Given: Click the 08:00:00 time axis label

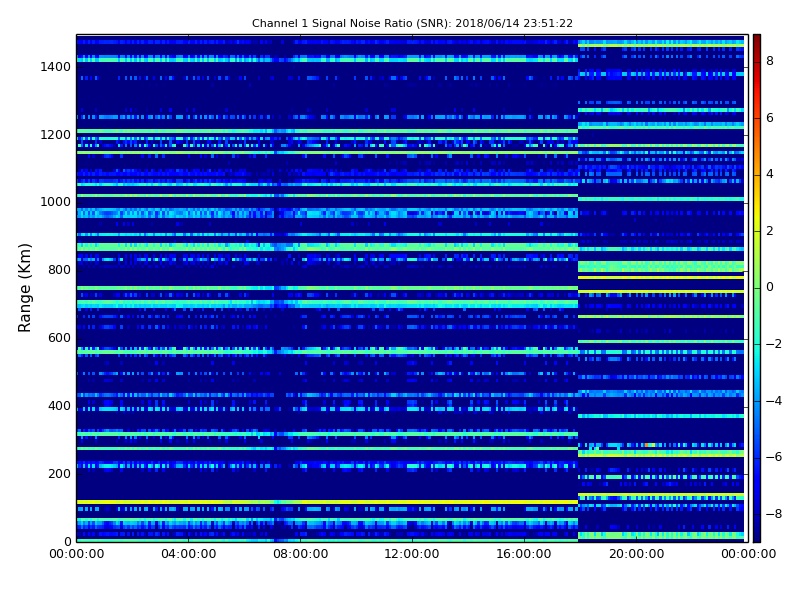Looking at the screenshot, I should 301,554.
